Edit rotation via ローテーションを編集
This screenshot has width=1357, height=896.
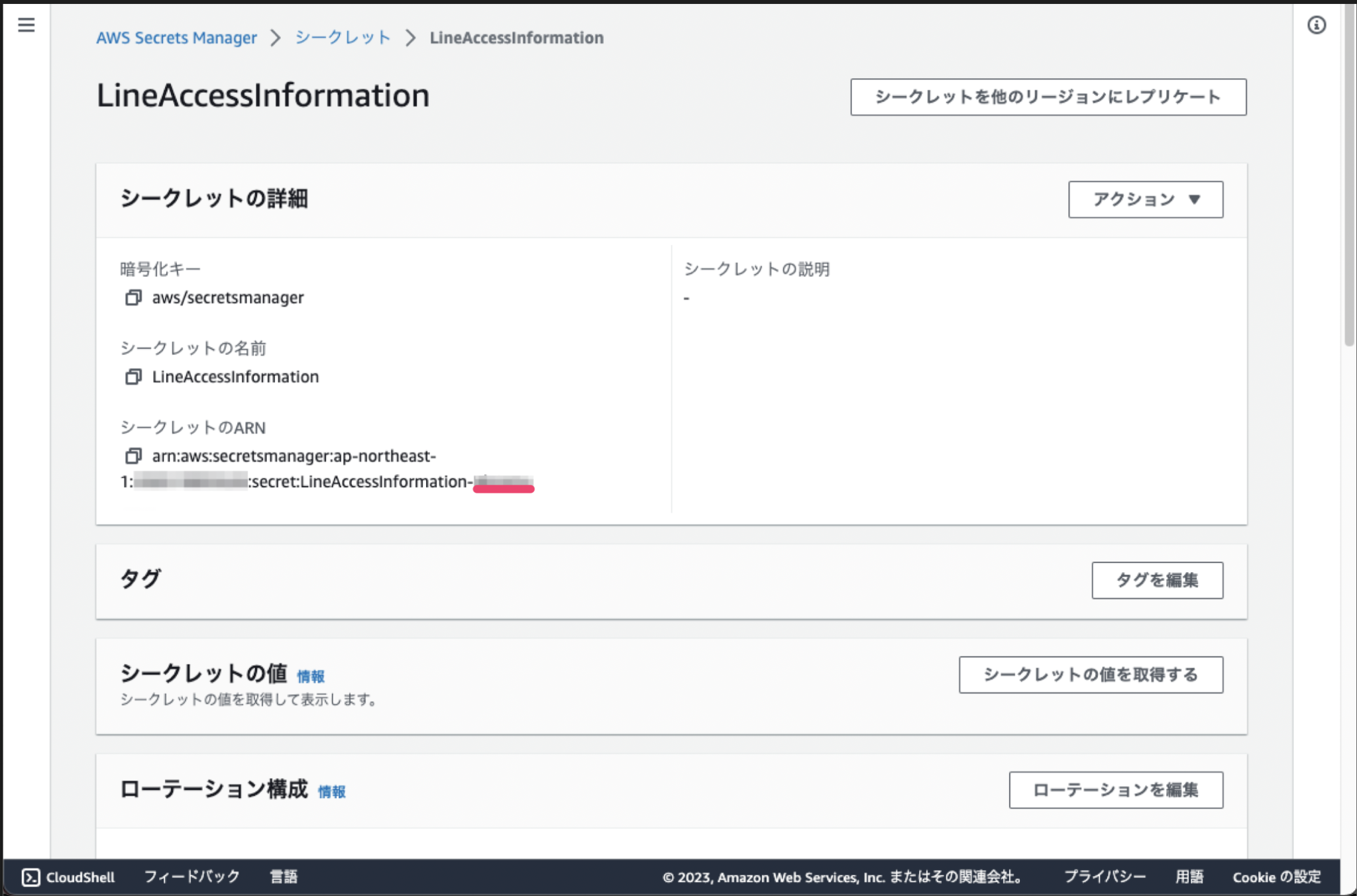(1116, 789)
